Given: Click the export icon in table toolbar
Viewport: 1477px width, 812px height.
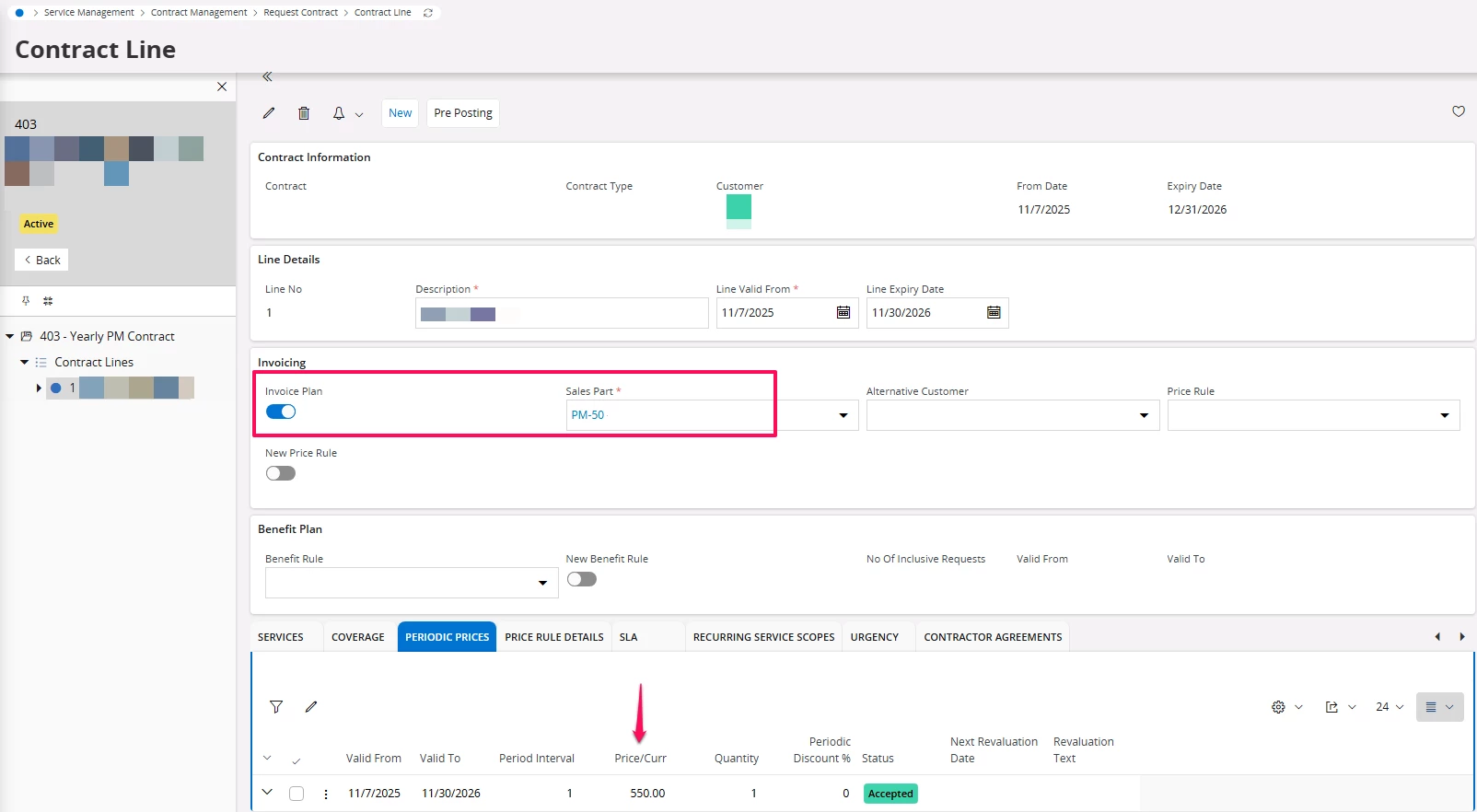Looking at the screenshot, I should tap(1332, 707).
